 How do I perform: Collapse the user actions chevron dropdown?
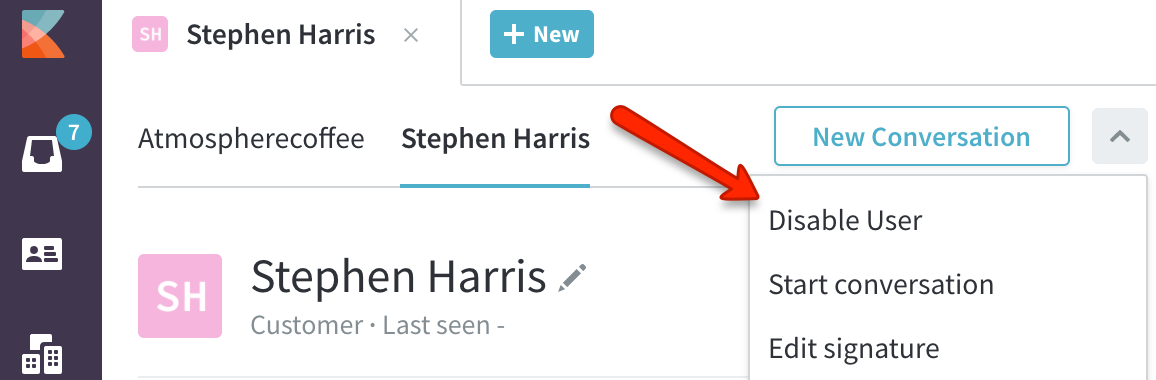[x=1119, y=136]
